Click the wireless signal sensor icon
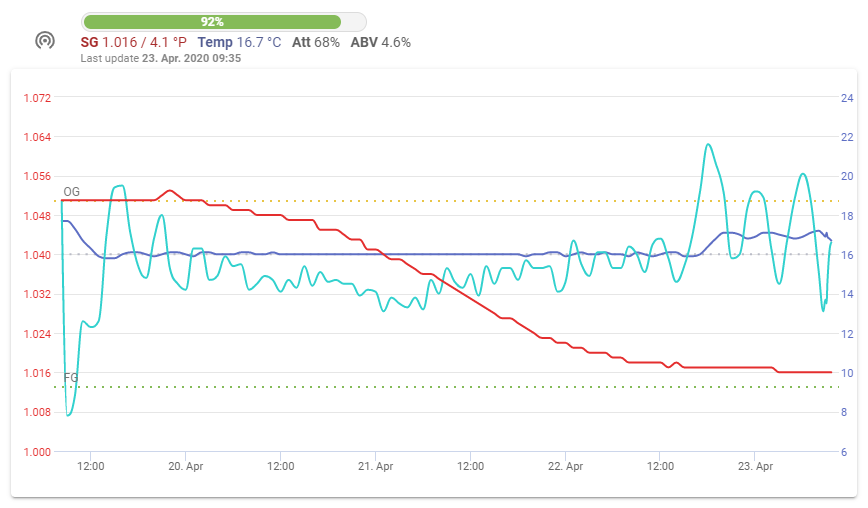 pyautogui.click(x=44, y=41)
